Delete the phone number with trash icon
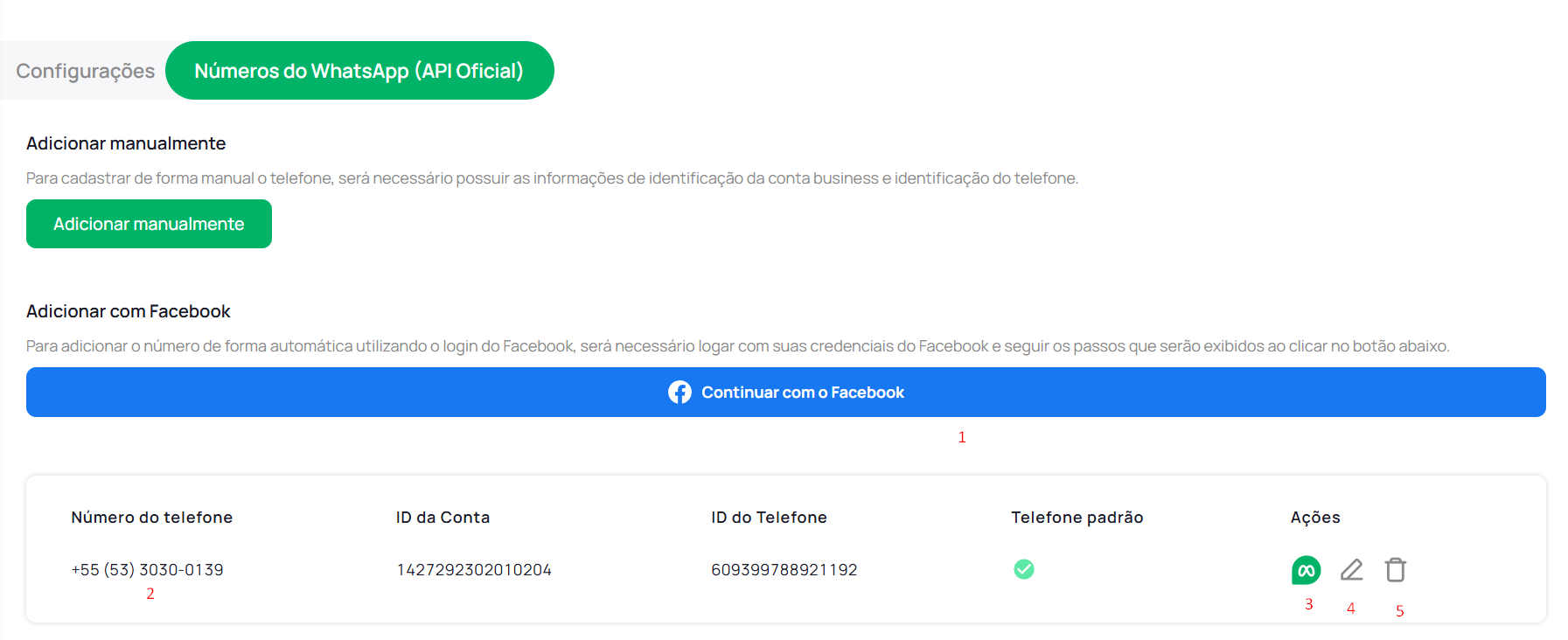Screen dimensions: 1568x640 pyautogui.click(x=1395, y=570)
